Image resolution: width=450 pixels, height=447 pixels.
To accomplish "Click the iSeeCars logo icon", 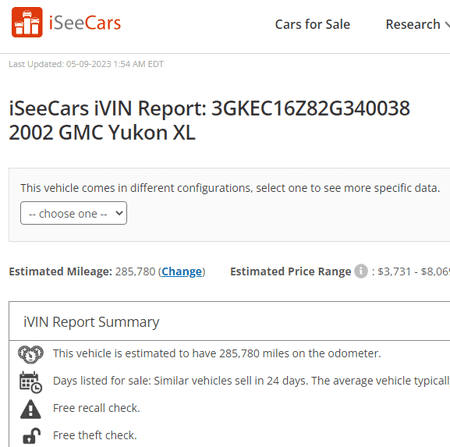I will [27, 22].
